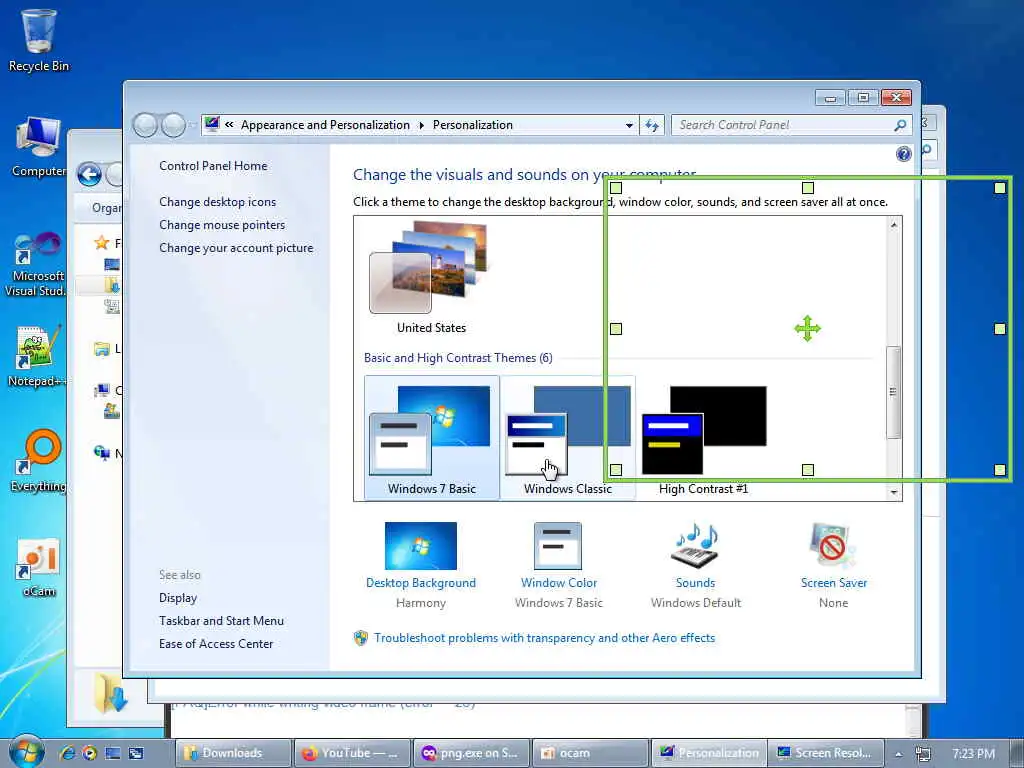Switch to Personalization taskbar button
The width and height of the screenshot is (1024, 768).
pyautogui.click(x=709, y=753)
